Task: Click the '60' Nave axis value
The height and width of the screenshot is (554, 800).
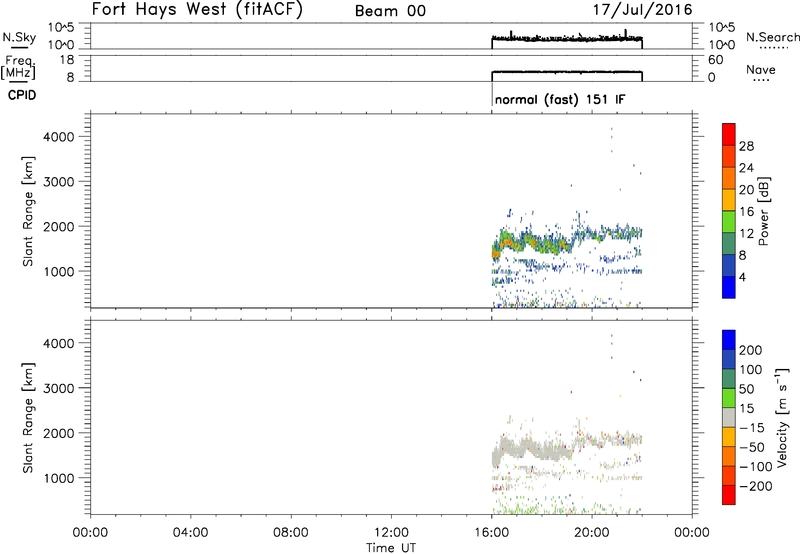Action: pyautogui.click(x=715, y=60)
